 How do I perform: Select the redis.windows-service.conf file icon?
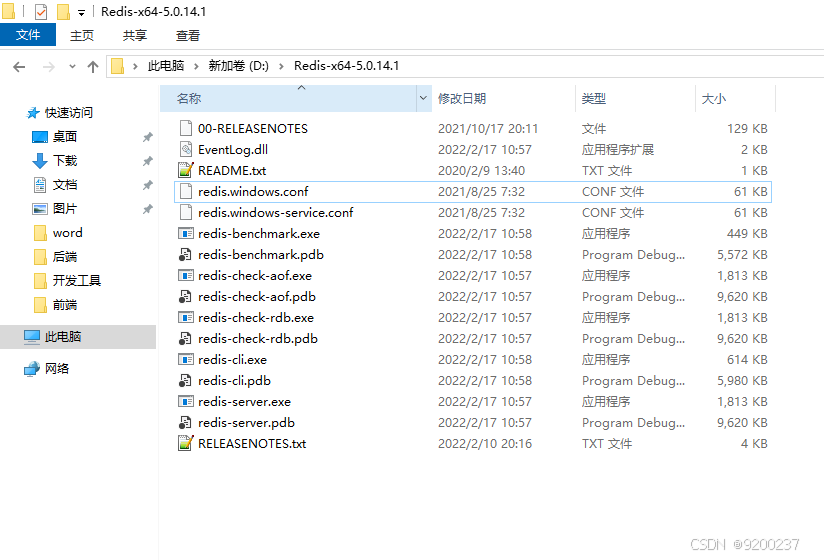[x=186, y=212]
